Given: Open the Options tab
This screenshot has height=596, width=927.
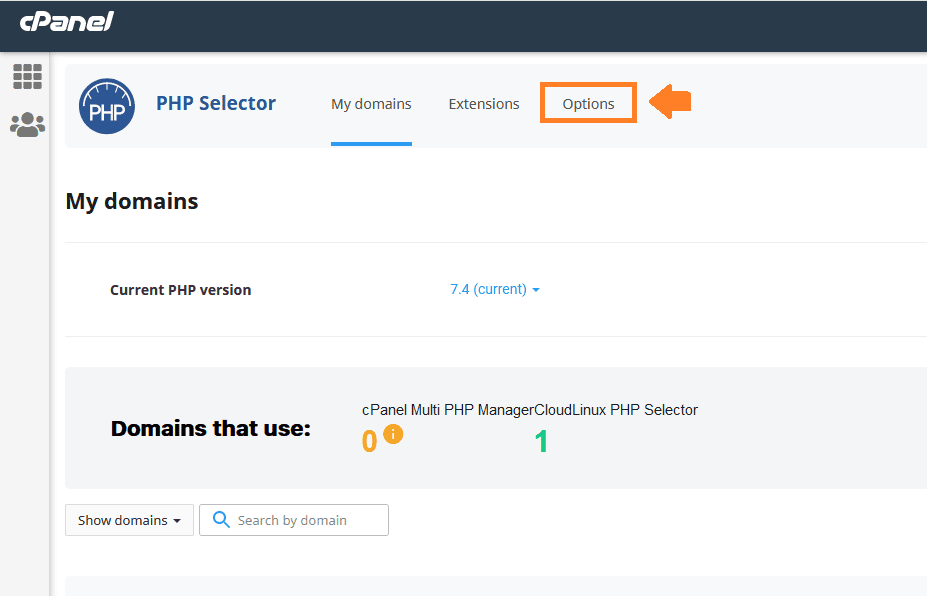Looking at the screenshot, I should [x=588, y=104].
